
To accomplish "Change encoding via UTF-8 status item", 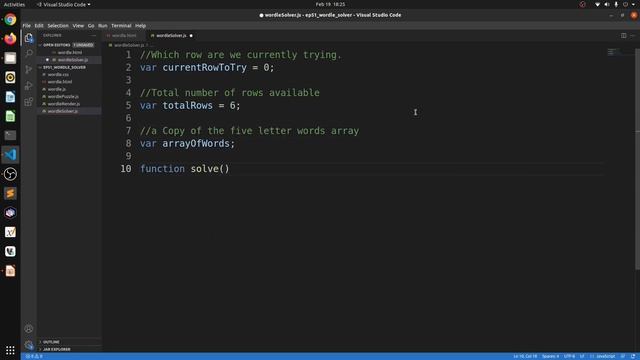I will coord(569,356).
